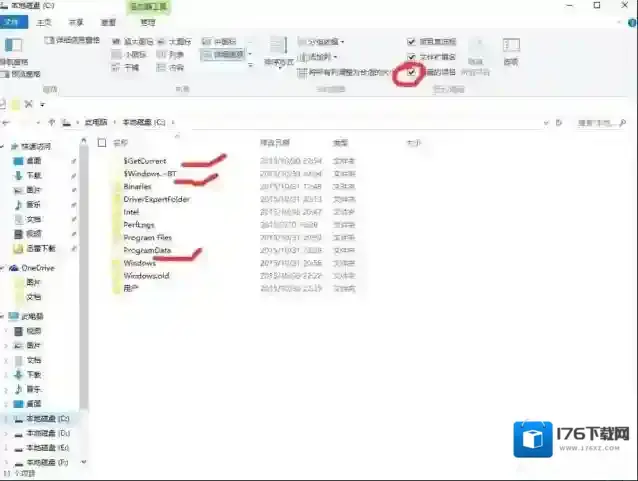This screenshot has width=638, height=481.
Task: Collapse the Quick access (快速访问) tree node
Action: (x=2, y=146)
